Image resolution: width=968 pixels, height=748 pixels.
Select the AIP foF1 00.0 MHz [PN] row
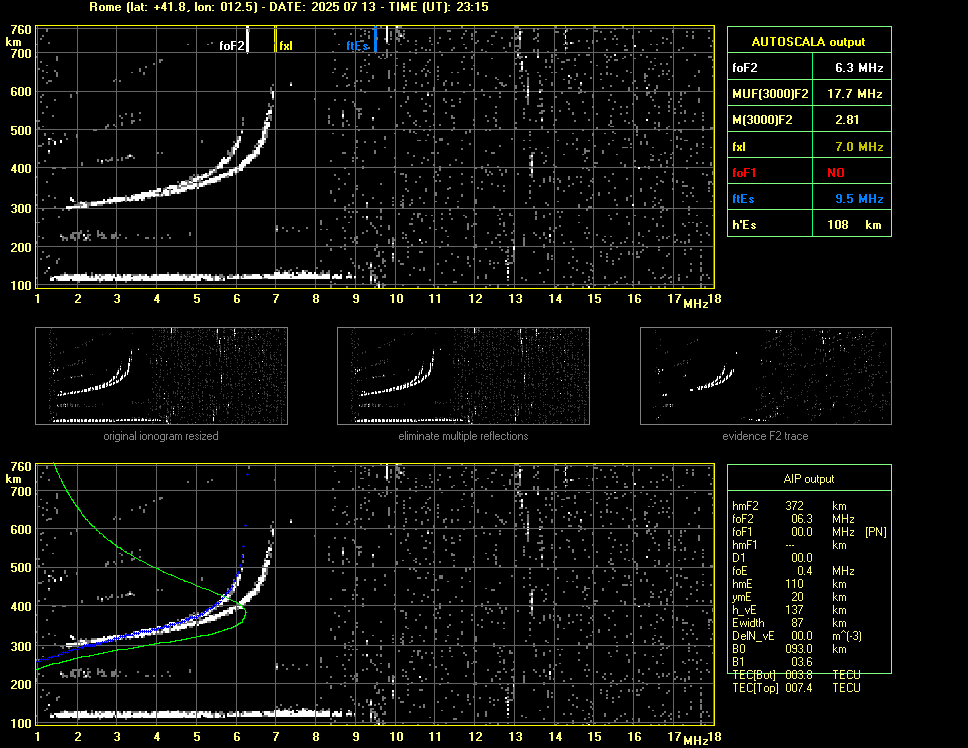click(x=809, y=532)
